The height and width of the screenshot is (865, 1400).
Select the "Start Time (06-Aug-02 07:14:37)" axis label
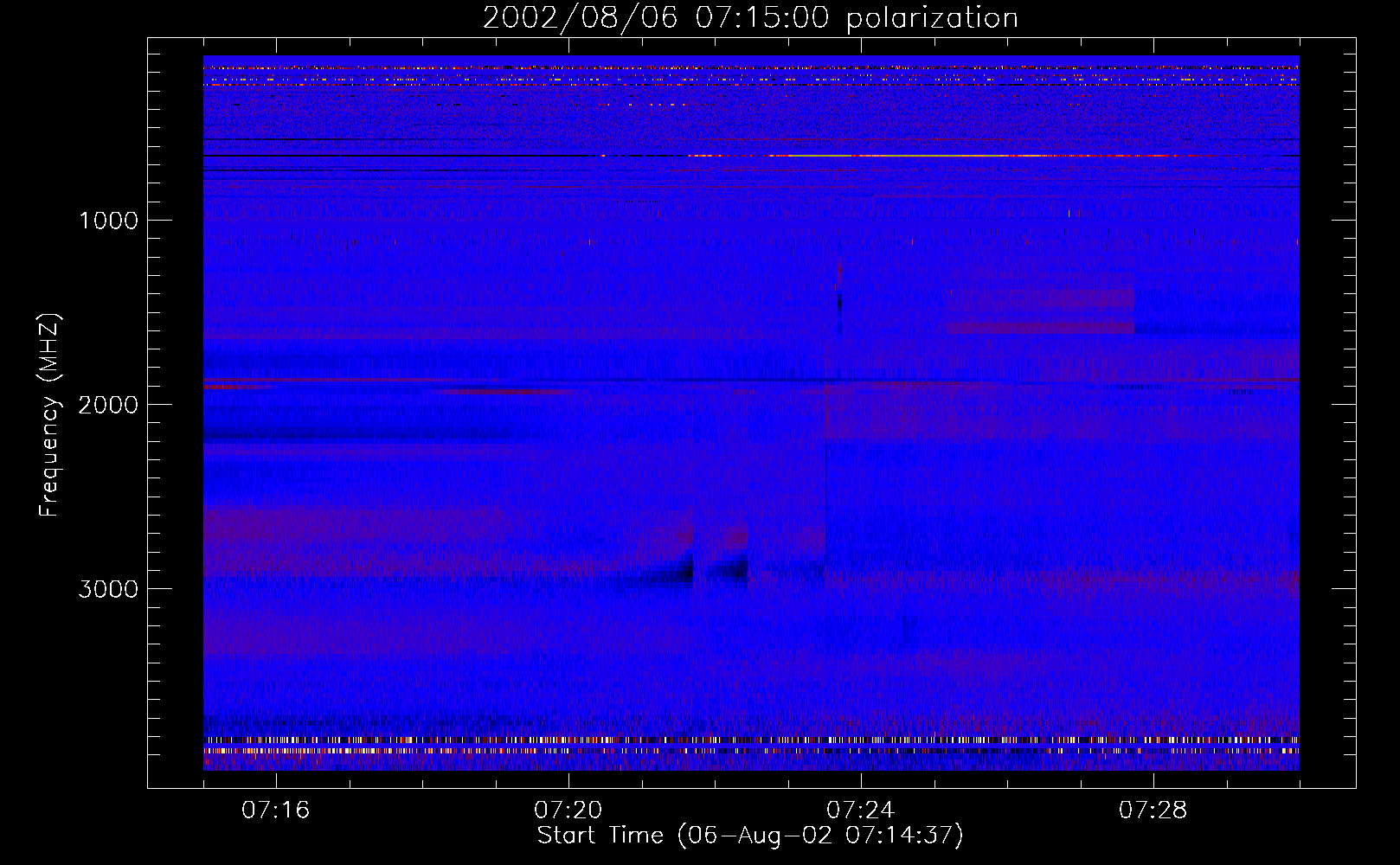[750, 836]
